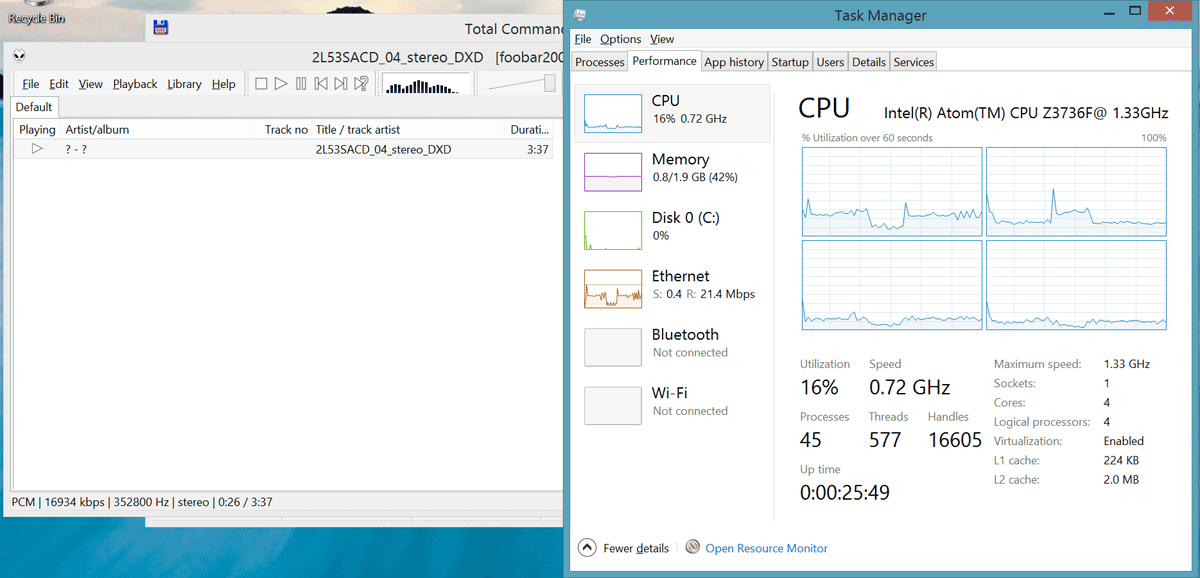Click the Up time 0:00:25:49 value
The image size is (1200, 578).
(844, 492)
